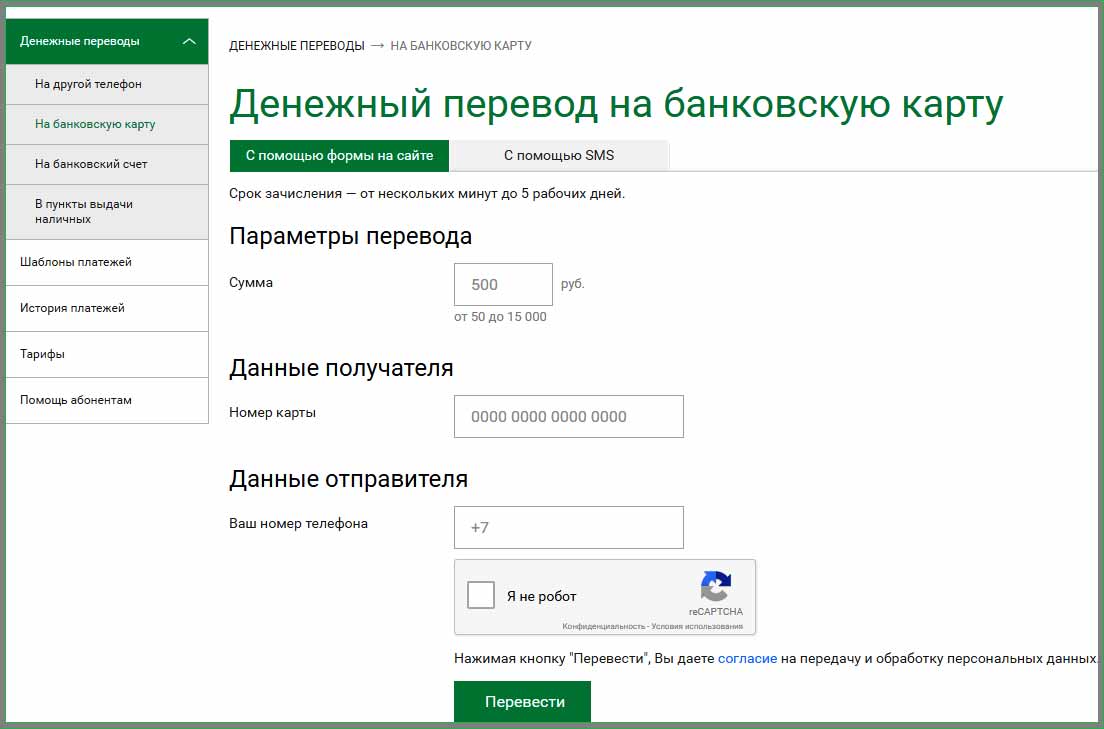This screenshot has width=1104, height=729.
Task: Open reCAPTCHA Условия использования link
Action: pos(697,626)
